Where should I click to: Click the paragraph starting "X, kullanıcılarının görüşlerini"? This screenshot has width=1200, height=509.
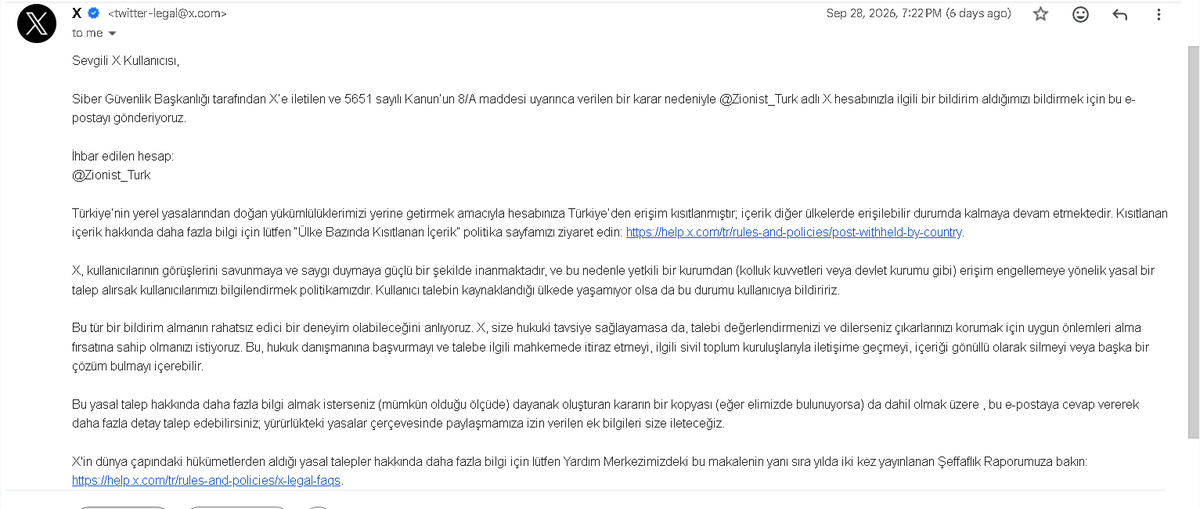613,280
